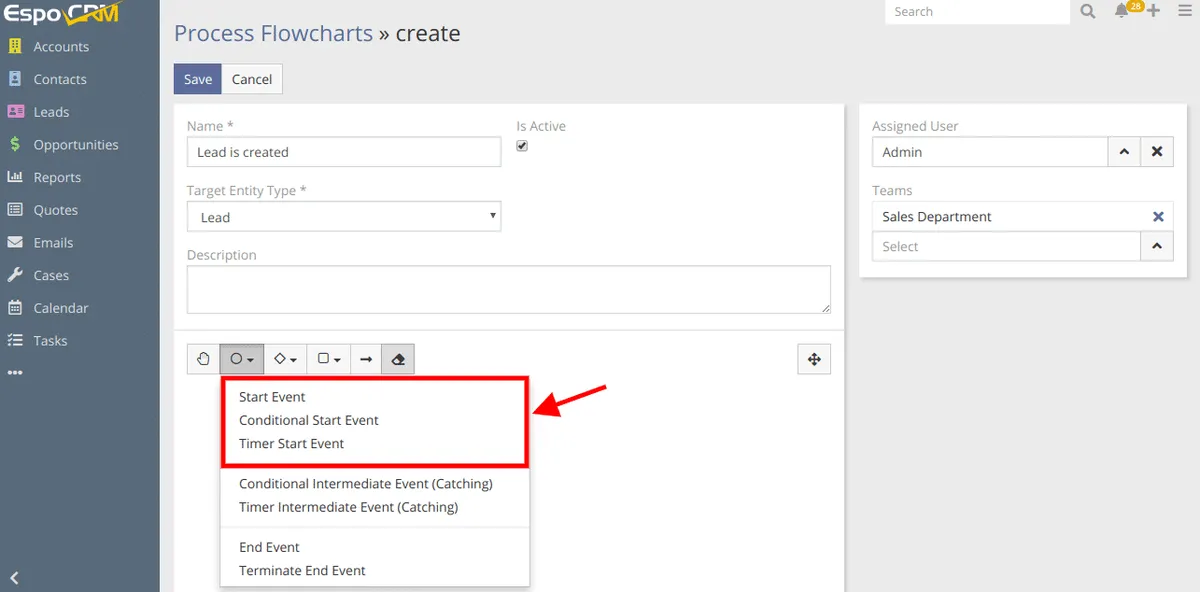This screenshot has height=592, width=1200.
Task: Clear the Assigned User field
Action: point(1157,152)
